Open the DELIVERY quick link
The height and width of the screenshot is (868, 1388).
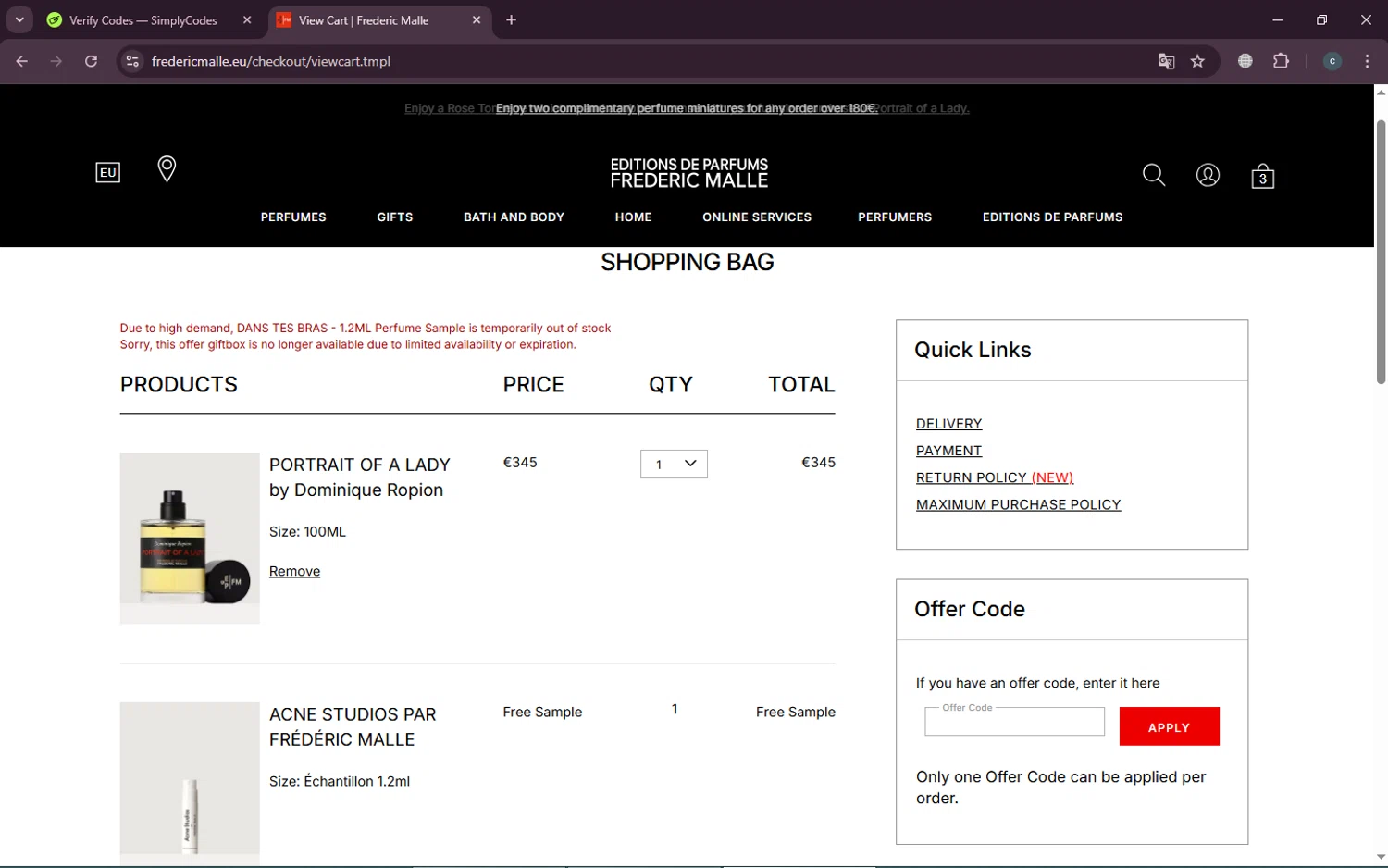pyautogui.click(x=948, y=424)
